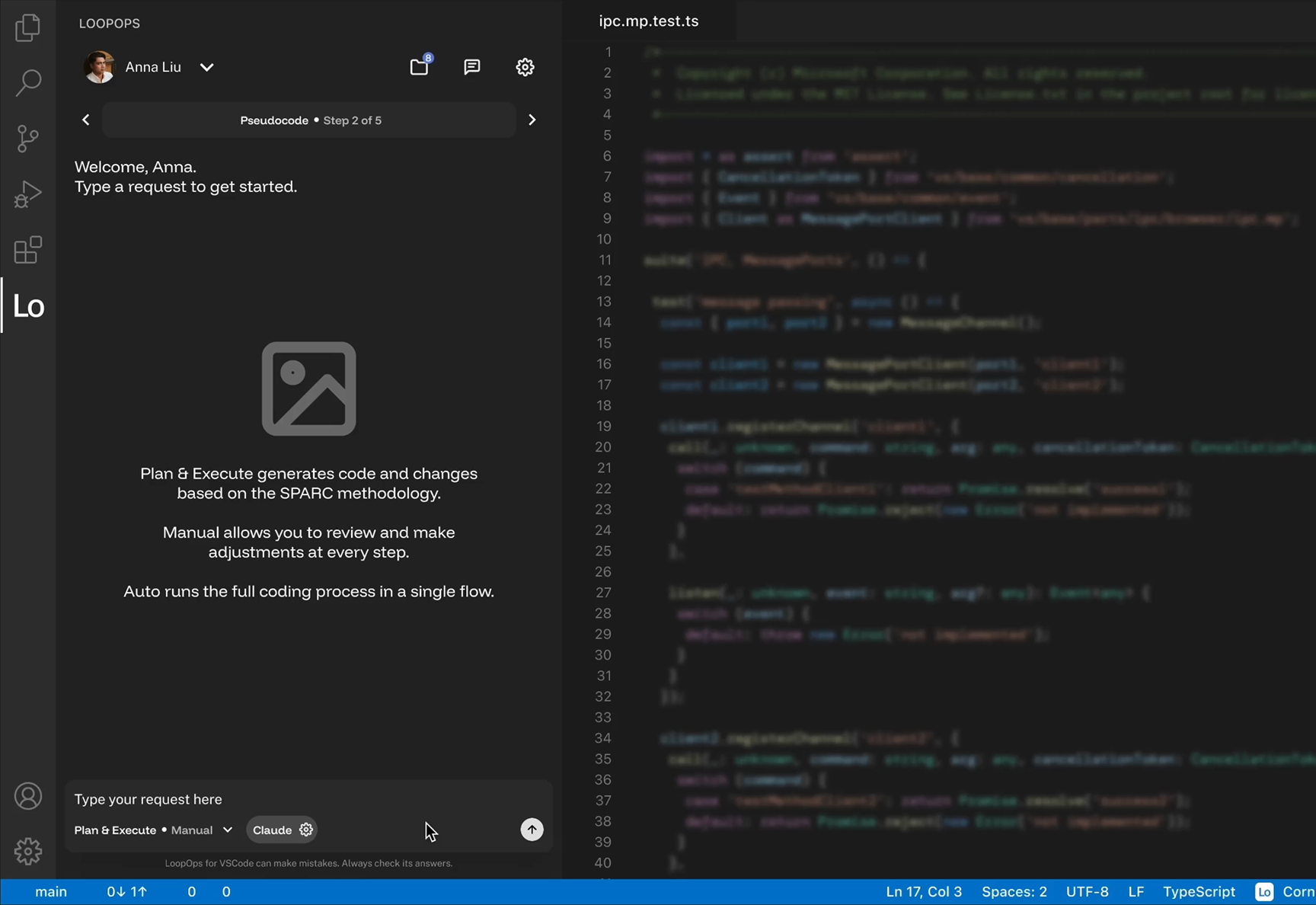Open the folder icon with badge 8
The width and height of the screenshot is (1316, 905).
click(420, 66)
